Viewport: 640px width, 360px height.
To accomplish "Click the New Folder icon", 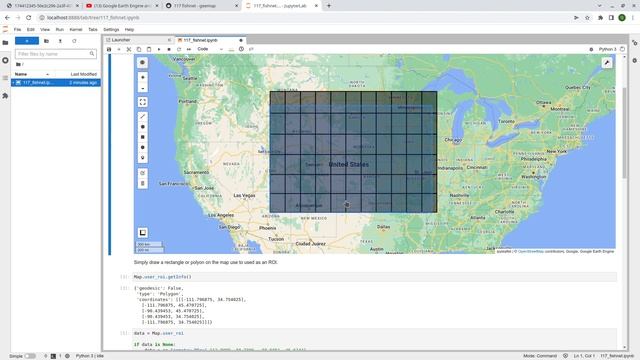I will 46,41.
